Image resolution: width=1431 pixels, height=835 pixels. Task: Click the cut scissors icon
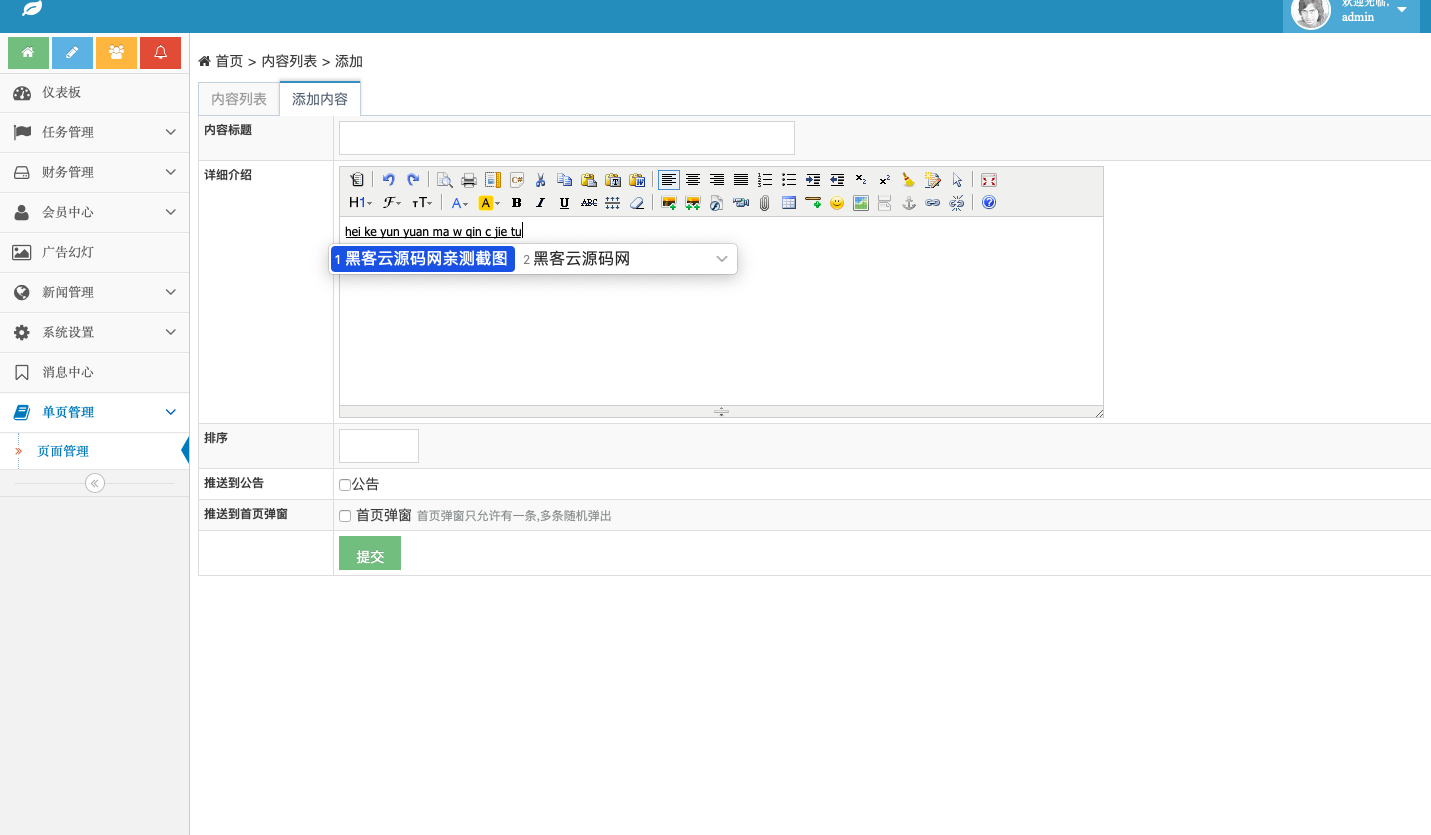point(540,180)
